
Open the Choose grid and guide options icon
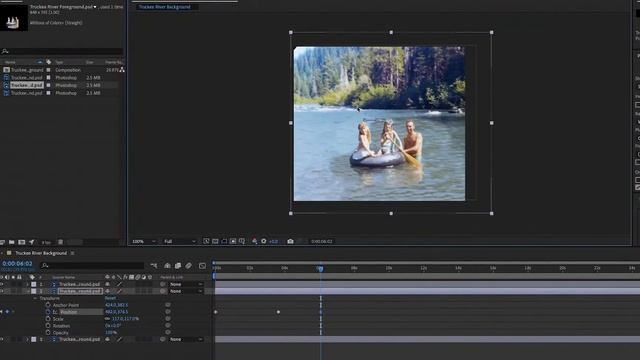click(x=242, y=241)
